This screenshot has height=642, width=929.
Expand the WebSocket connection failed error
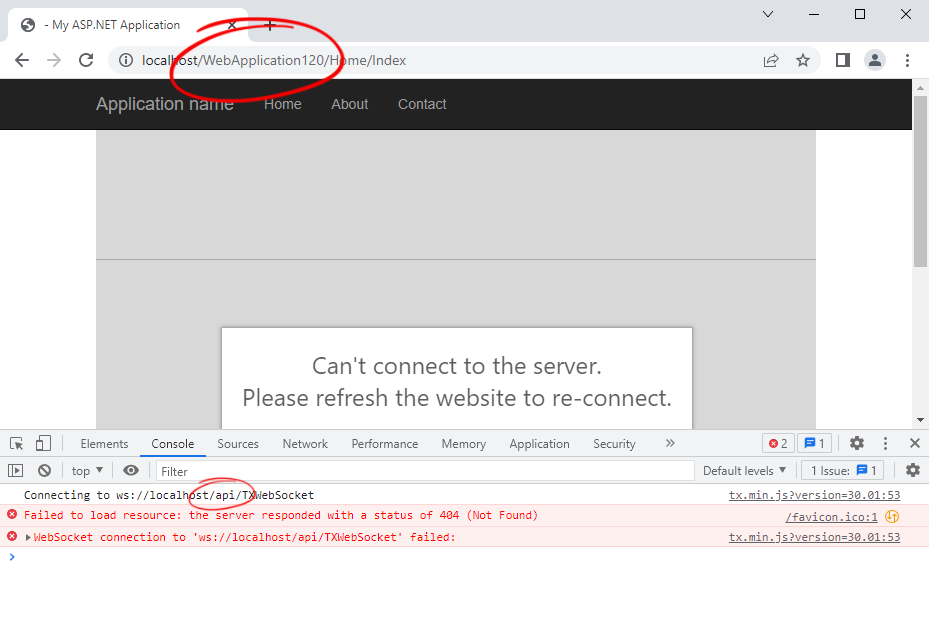(28, 538)
